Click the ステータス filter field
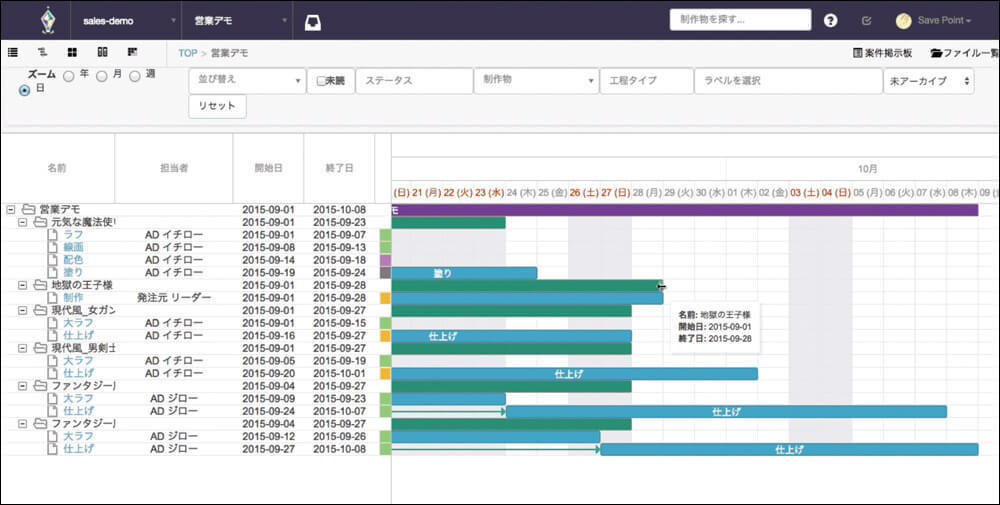The image size is (1000, 505). pyautogui.click(x=415, y=81)
